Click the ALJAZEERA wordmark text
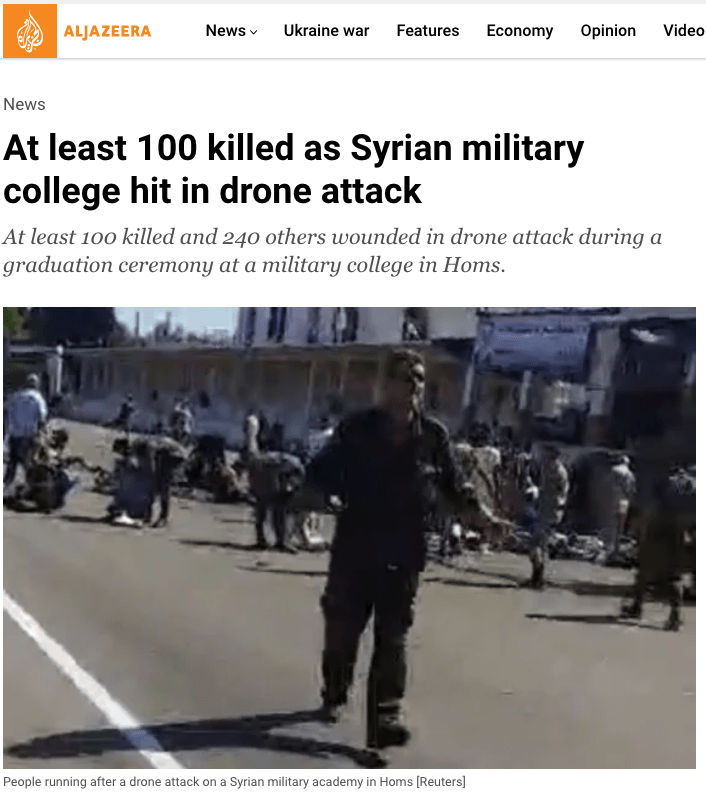The width and height of the screenshot is (706, 798). tap(107, 32)
